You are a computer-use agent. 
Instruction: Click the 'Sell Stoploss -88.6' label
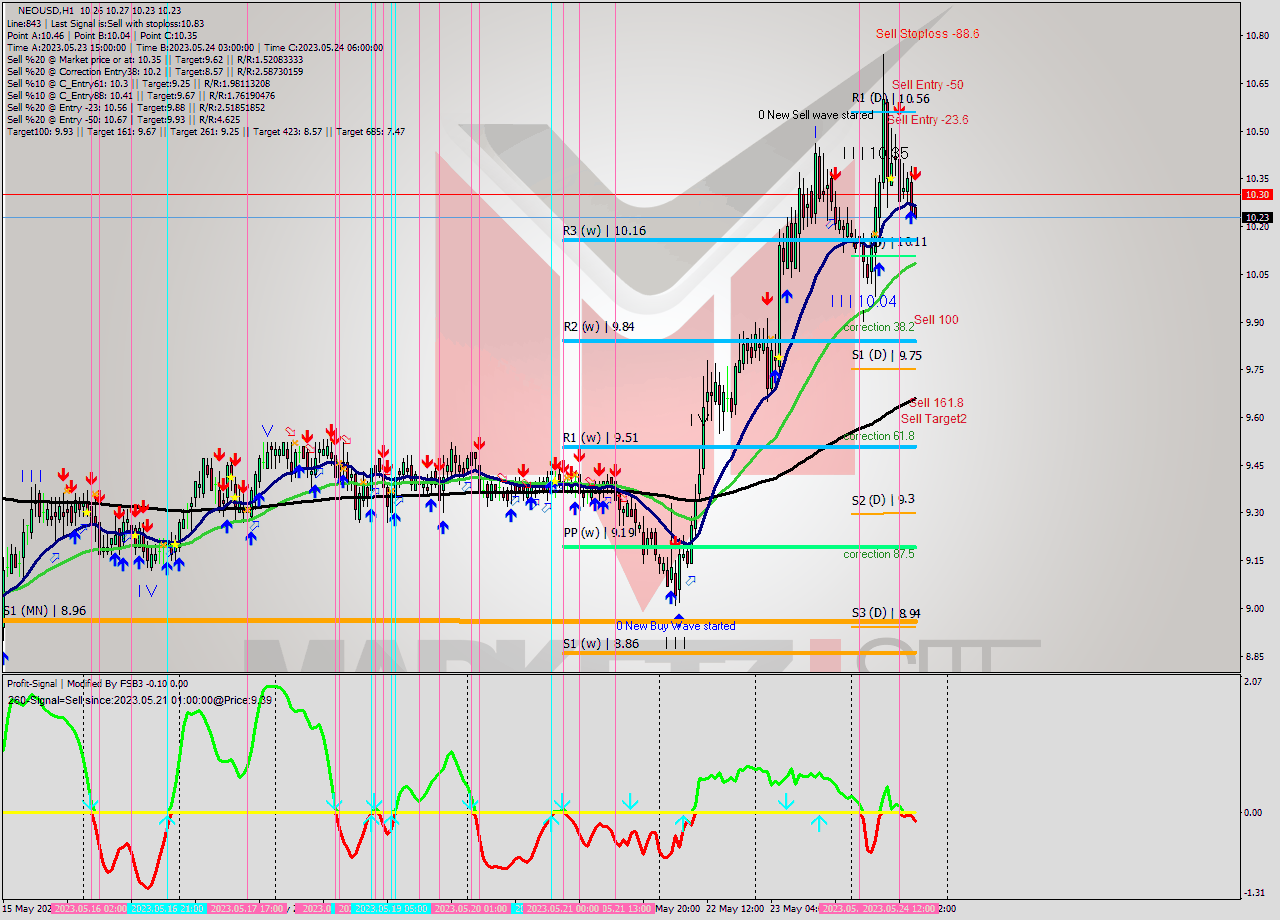[x=927, y=34]
